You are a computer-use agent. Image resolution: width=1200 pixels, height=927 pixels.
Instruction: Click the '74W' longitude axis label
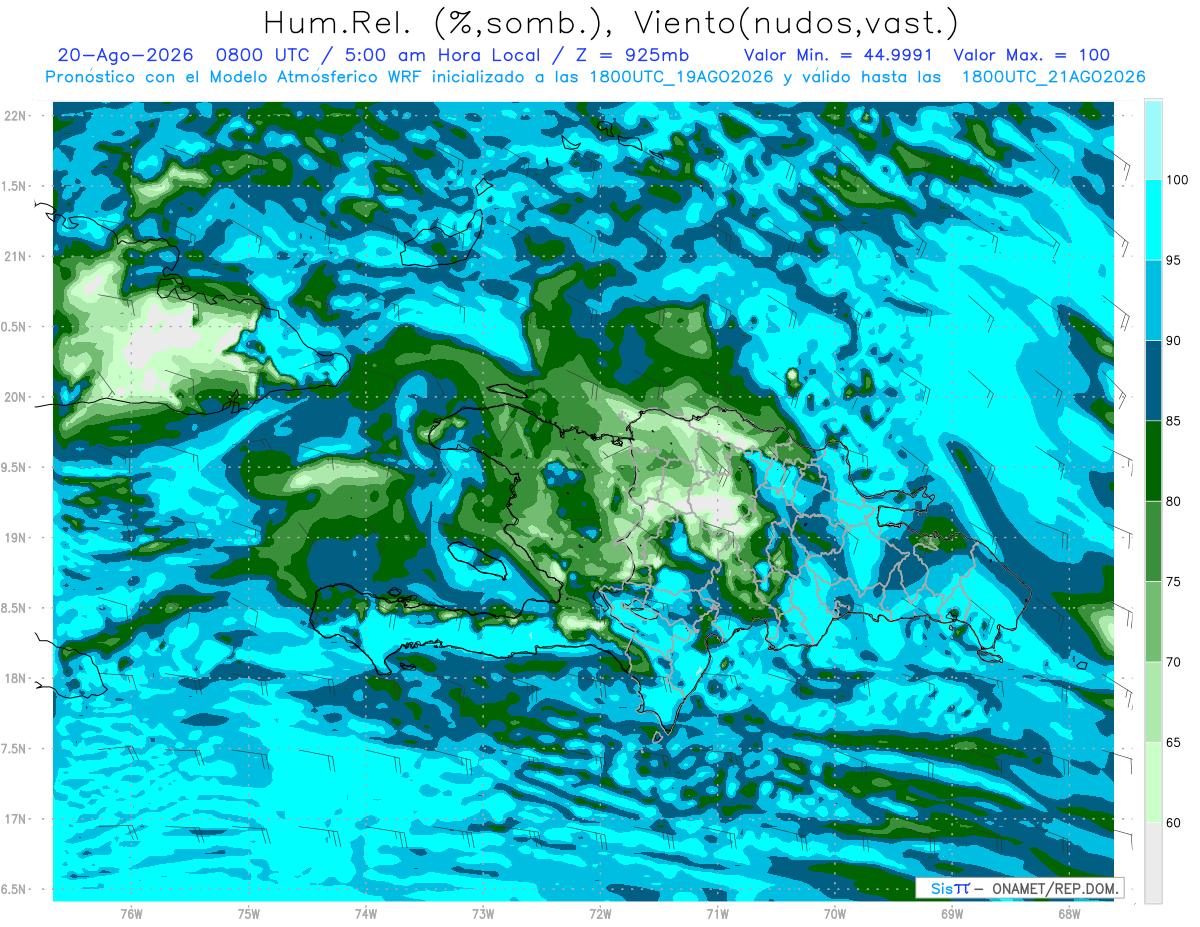click(x=366, y=913)
